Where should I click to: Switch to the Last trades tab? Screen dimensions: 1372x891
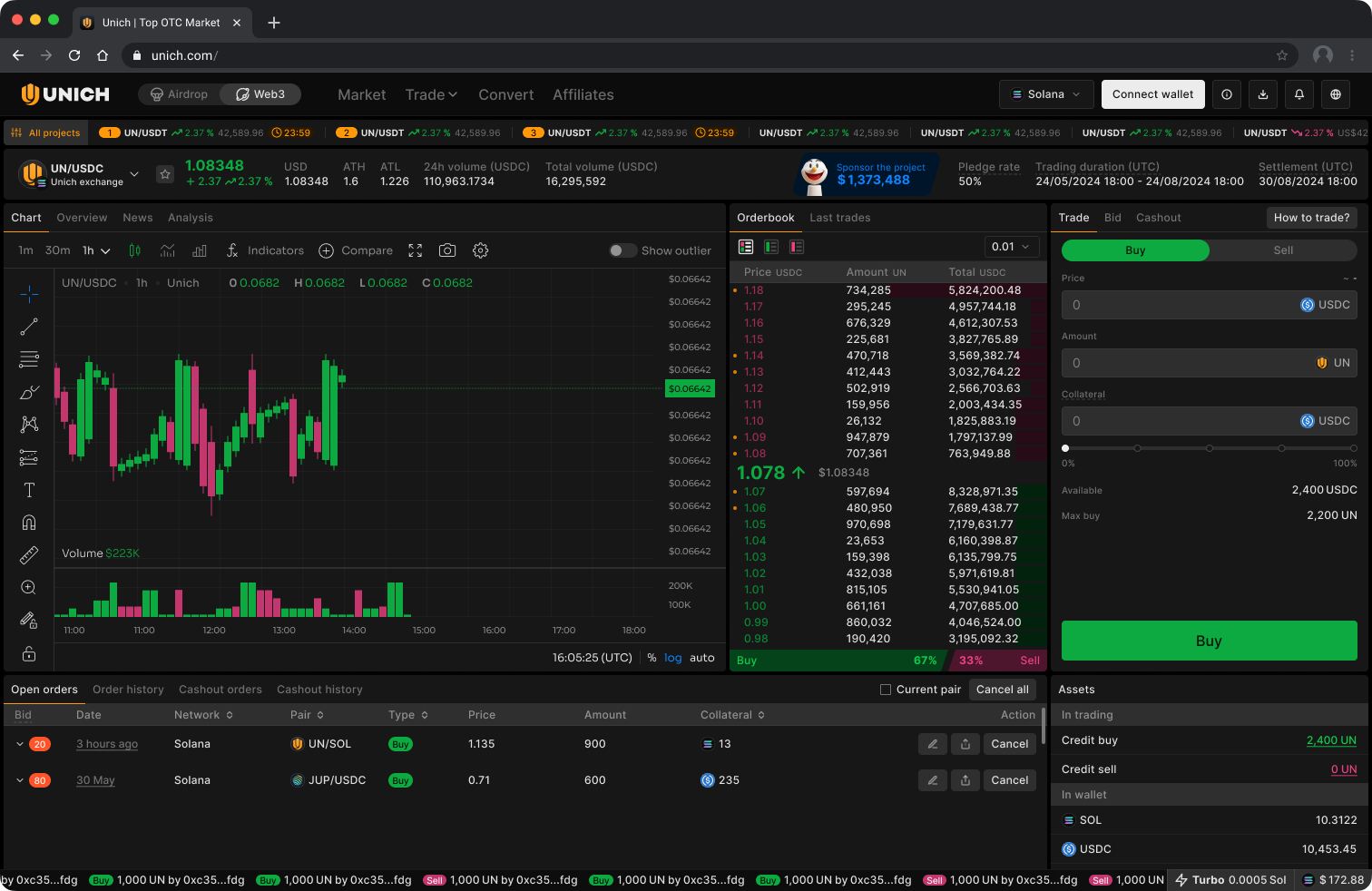tap(839, 218)
